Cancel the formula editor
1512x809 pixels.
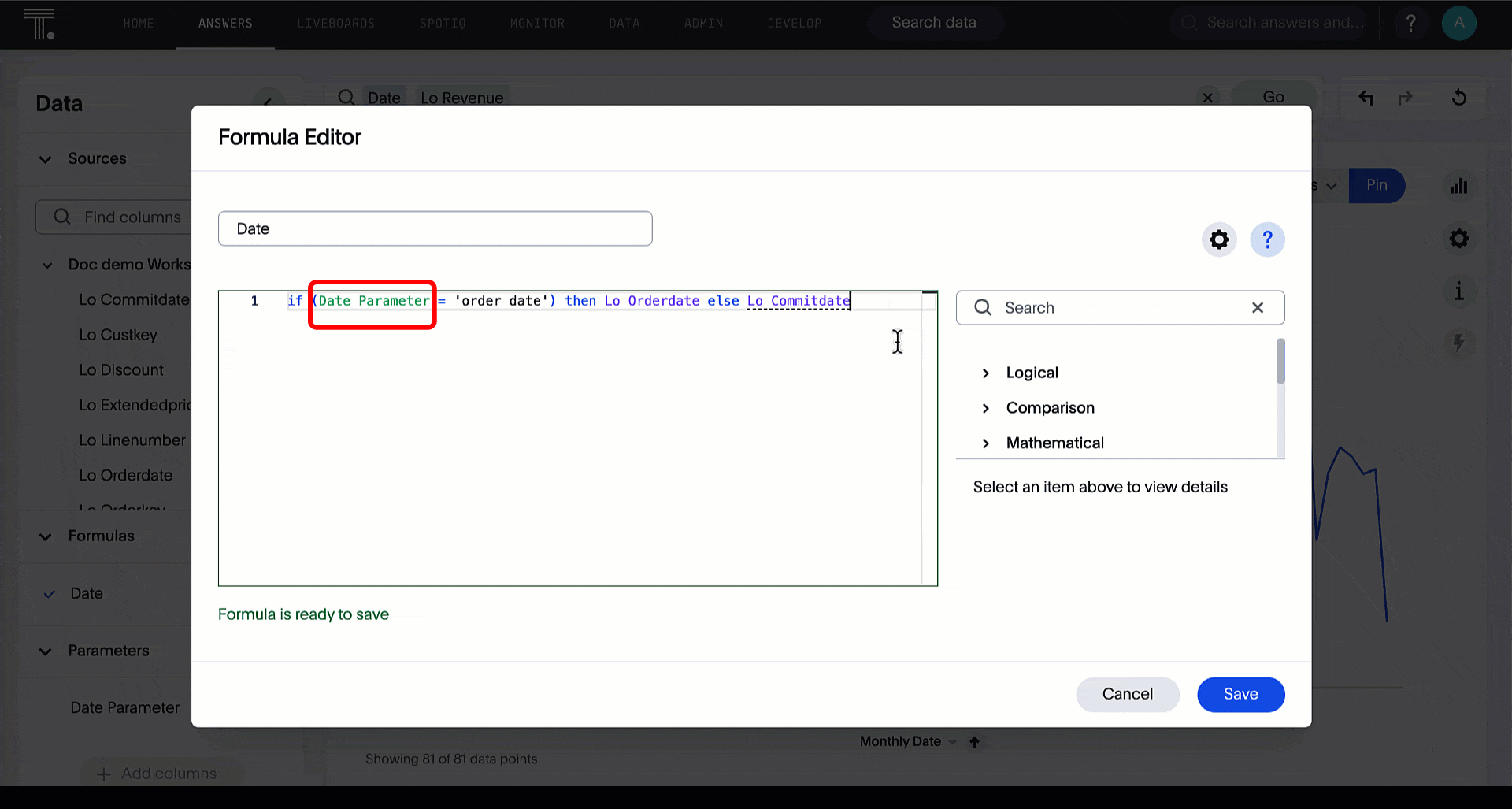(x=1127, y=694)
